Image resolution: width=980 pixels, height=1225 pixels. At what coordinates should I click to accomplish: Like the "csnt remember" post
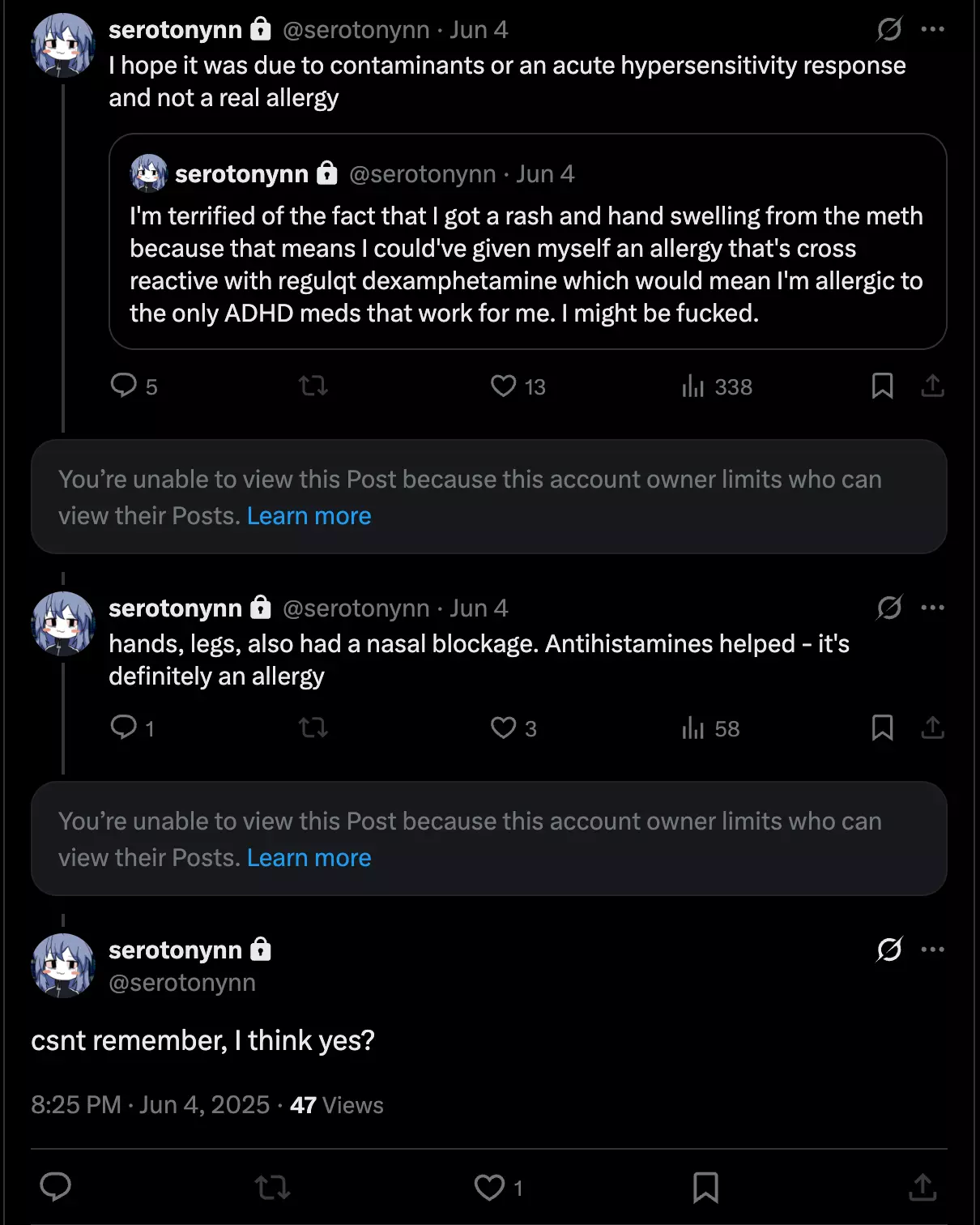pyautogui.click(x=489, y=1188)
